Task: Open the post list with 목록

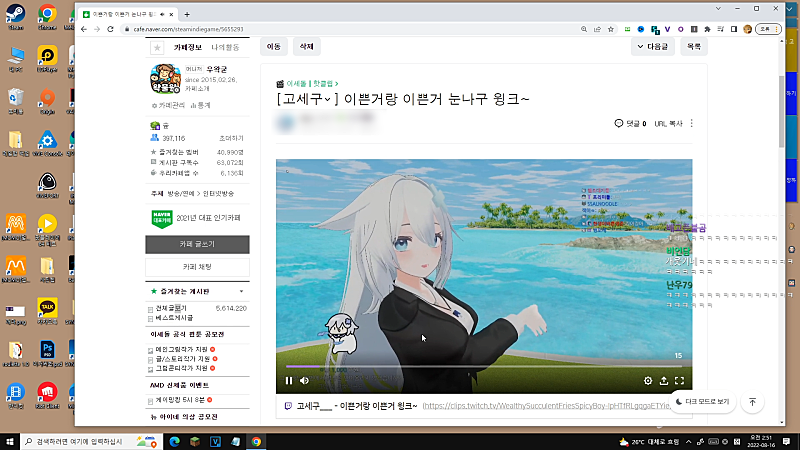Action: 694,46
